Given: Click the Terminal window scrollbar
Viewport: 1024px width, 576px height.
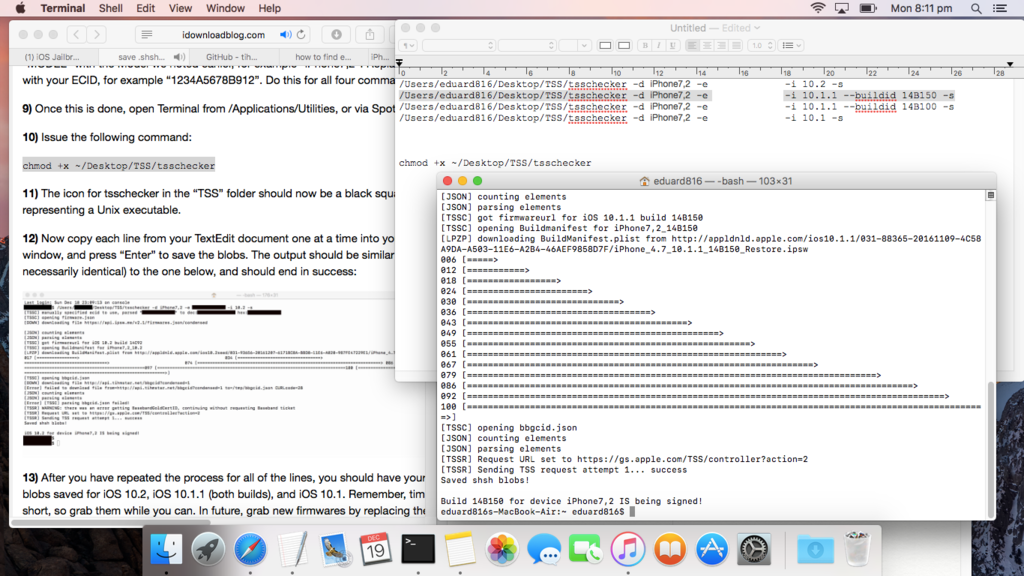Looking at the screenshot, I should tap(991, 449).
